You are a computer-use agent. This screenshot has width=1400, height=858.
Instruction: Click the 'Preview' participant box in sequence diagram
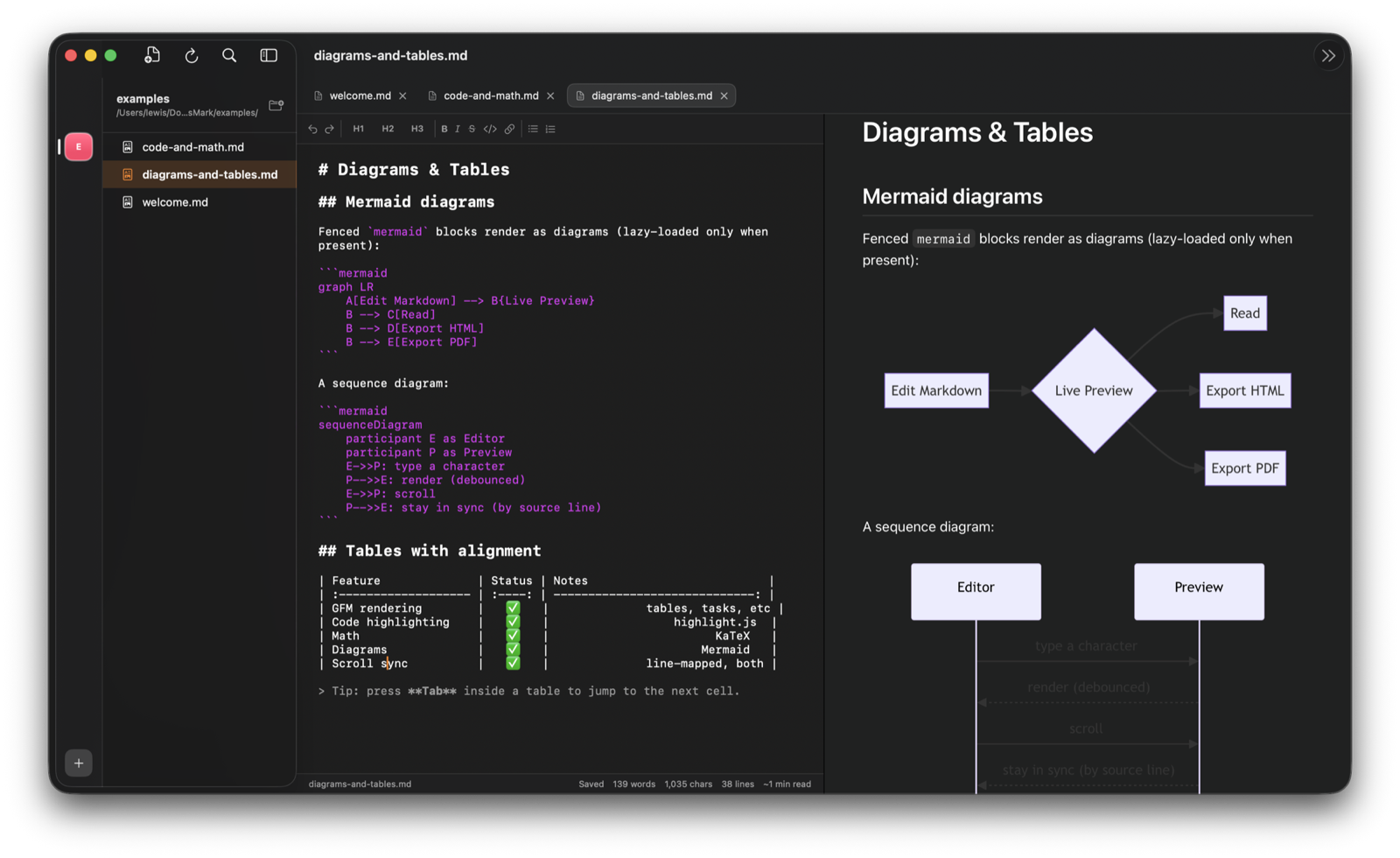(1199, 592)
